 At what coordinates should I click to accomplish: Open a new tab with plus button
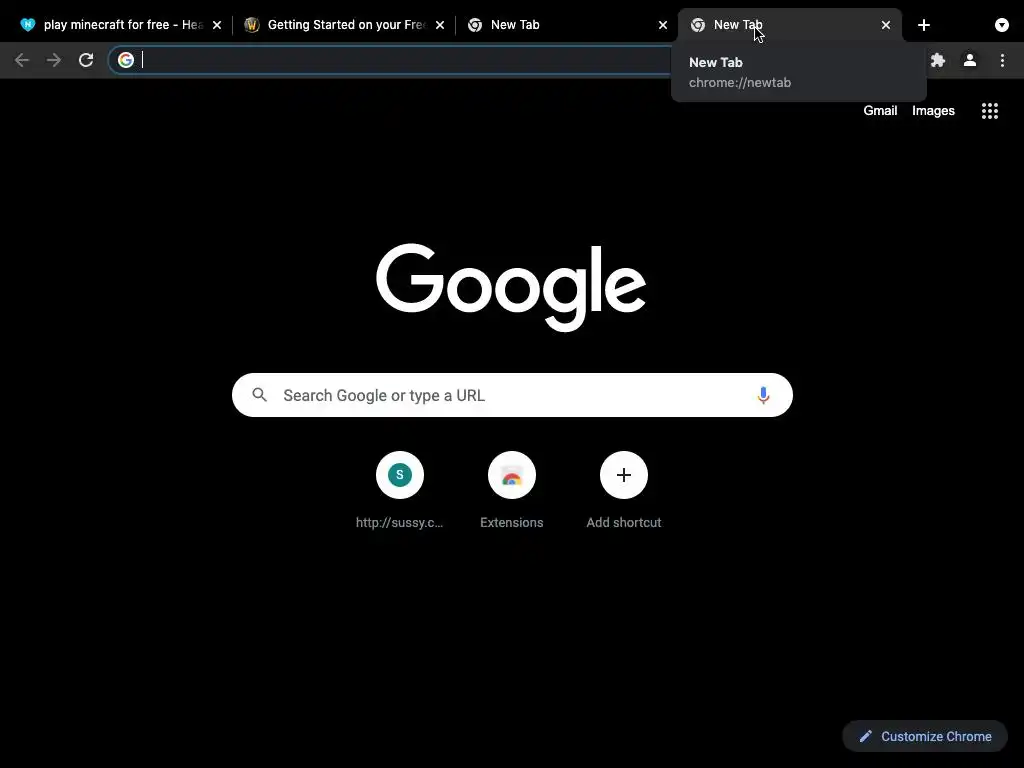(923, 25)
